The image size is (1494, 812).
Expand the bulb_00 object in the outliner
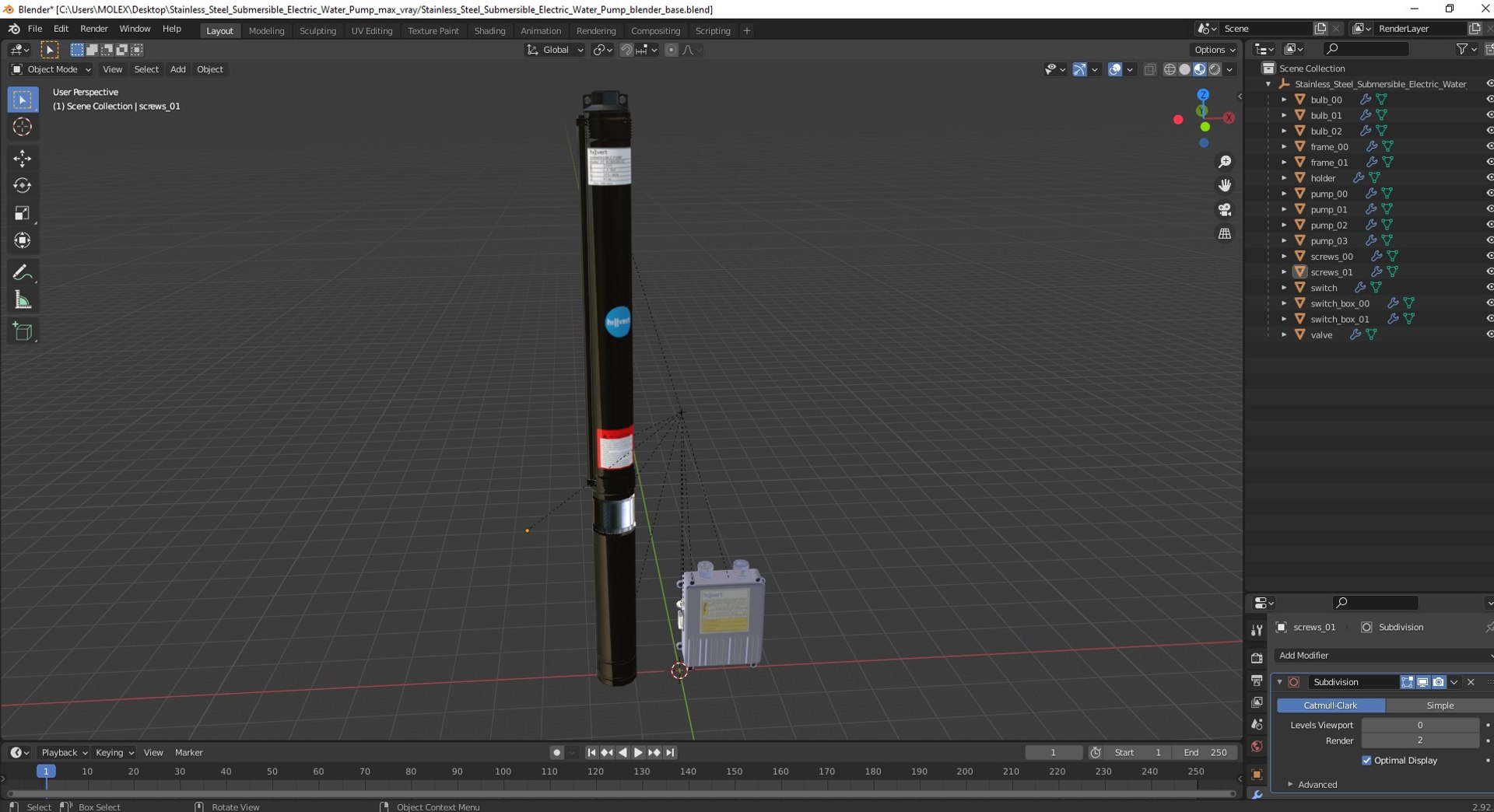(x=1284, y=100)
